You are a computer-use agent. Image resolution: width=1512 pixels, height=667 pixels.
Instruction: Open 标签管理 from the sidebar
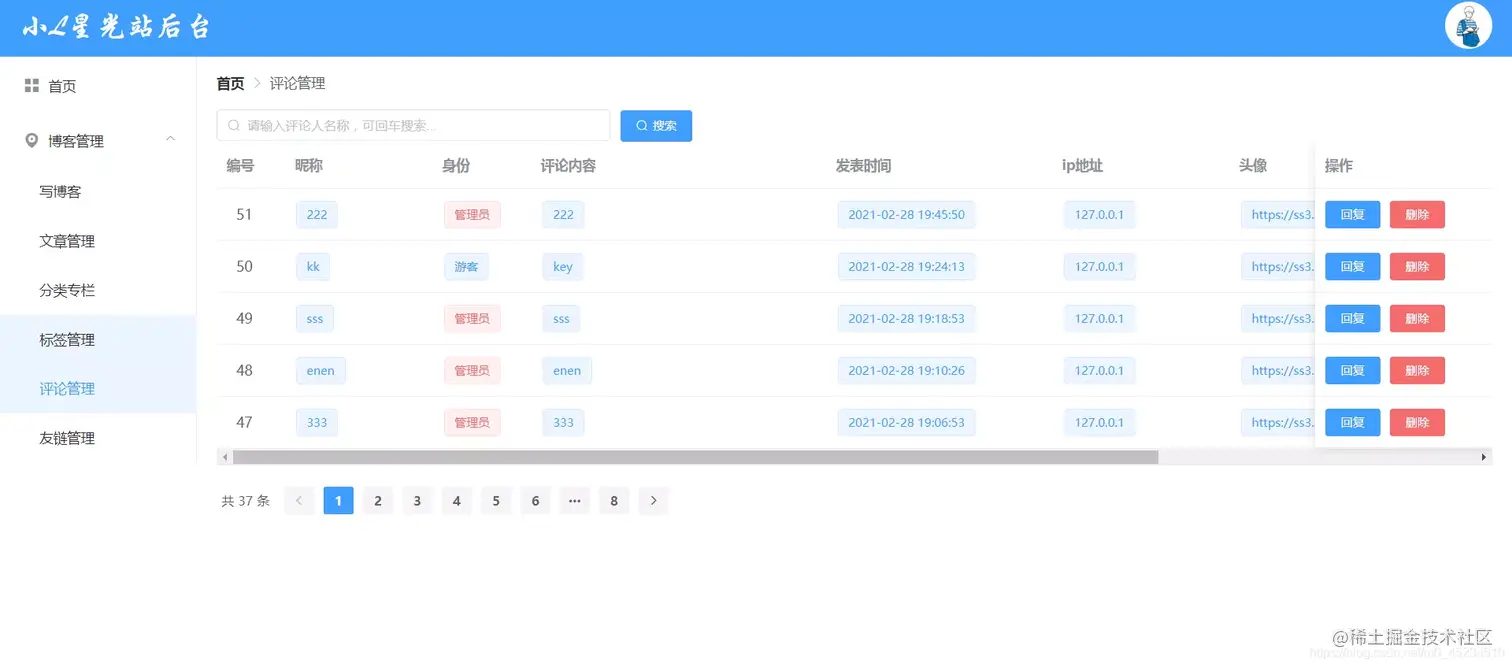[x=67, y=339]
